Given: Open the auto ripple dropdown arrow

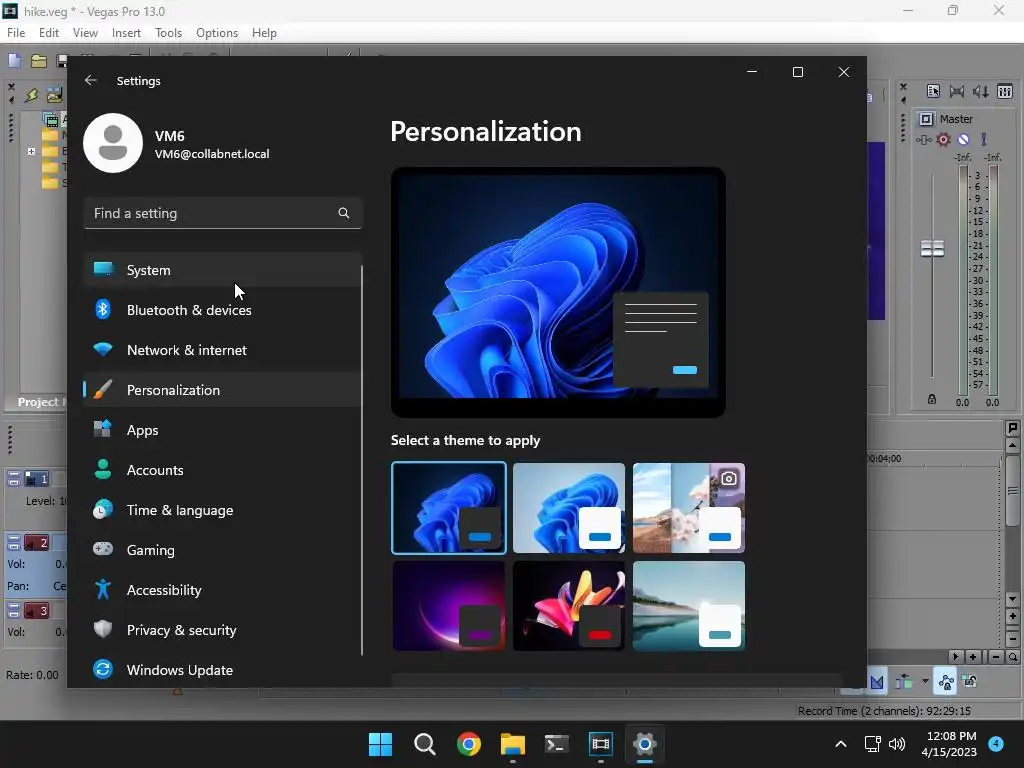Looking at the screenshot, I should pos(925,682).
